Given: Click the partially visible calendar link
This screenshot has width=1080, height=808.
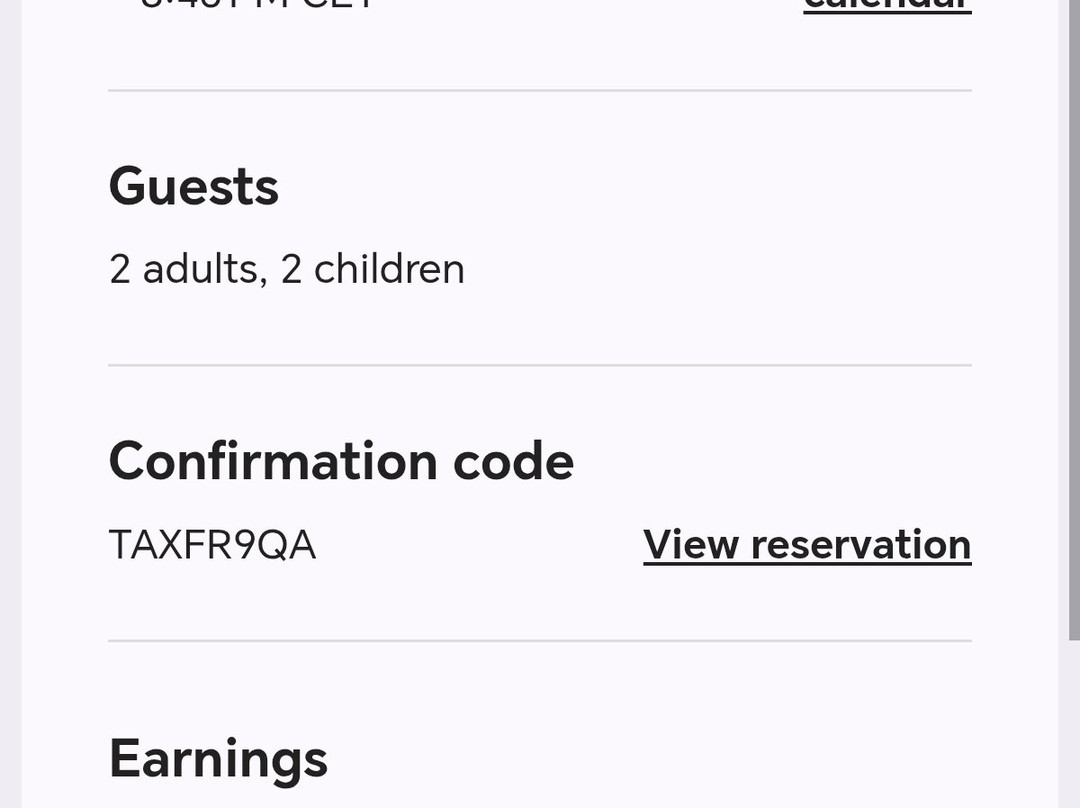Looking at the screenshot, I should click(887, 5).
